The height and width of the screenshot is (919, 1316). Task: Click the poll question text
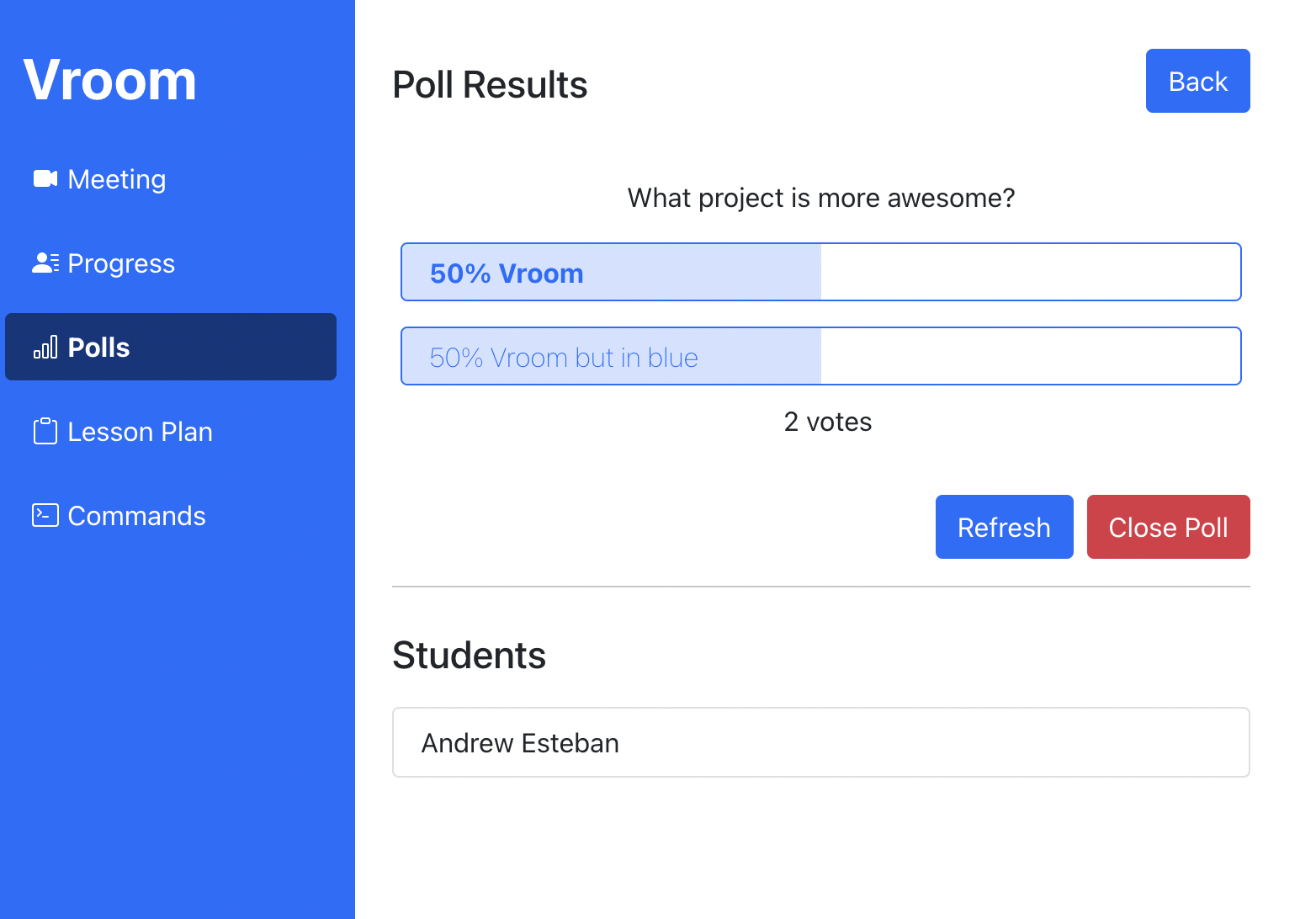pos(820,198)
